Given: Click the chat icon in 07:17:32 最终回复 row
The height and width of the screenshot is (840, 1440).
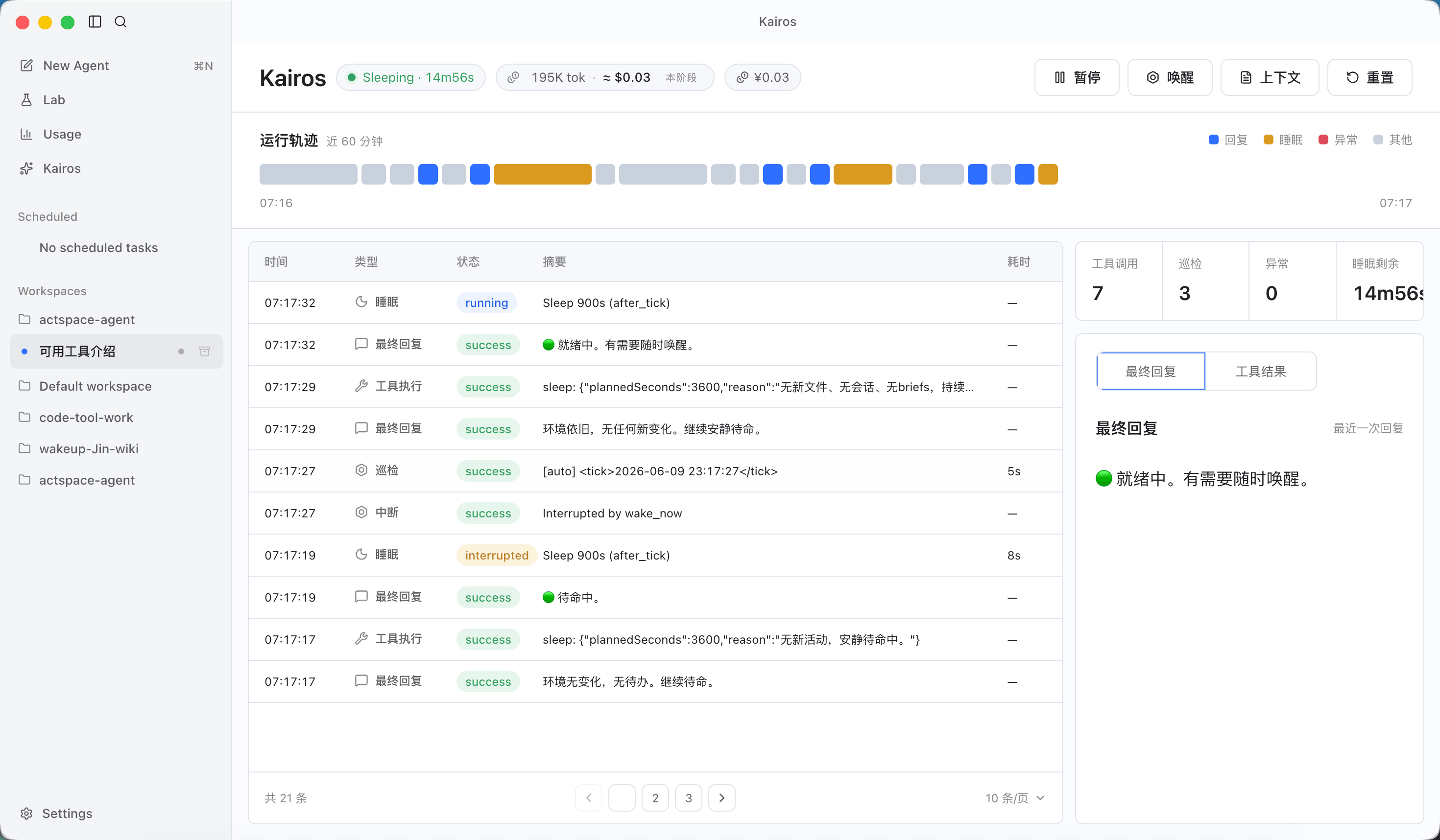Looking at the screenshot, I should coord(361,344).
